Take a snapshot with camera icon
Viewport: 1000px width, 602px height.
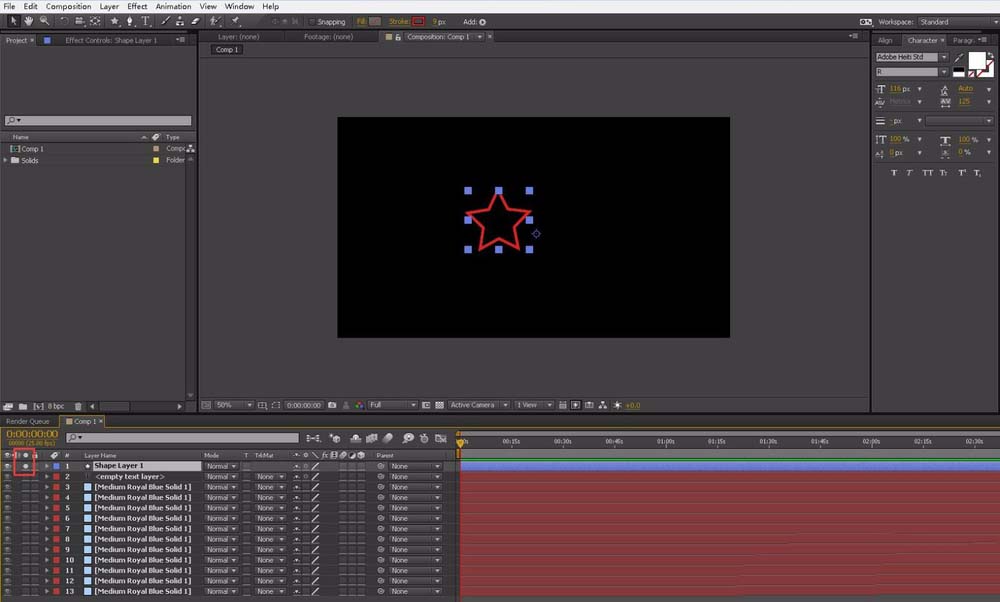pos(332,405)
